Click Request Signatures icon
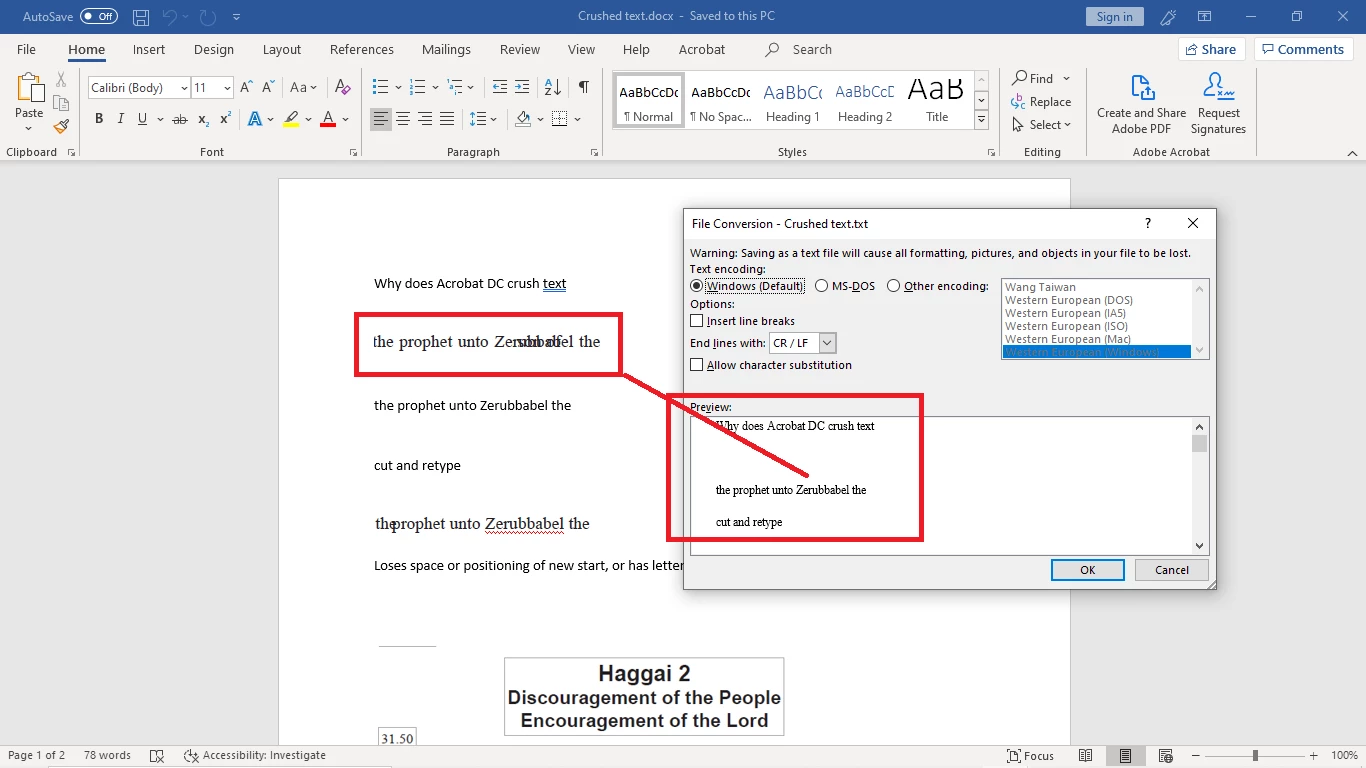The width and height of the screenshot is (1366, 768). 1218,104
